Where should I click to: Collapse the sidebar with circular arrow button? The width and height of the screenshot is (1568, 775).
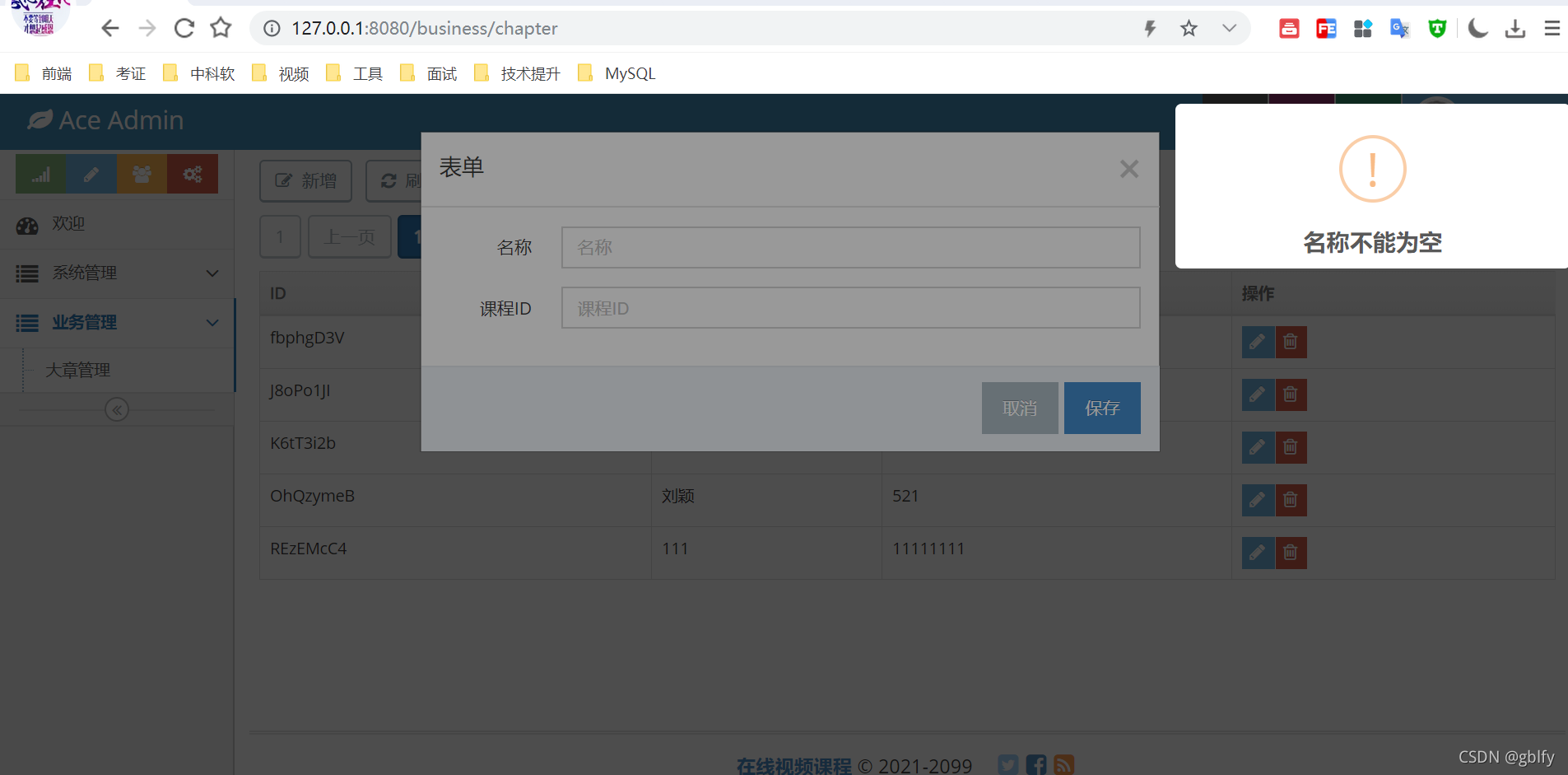click(x=117, y=409)
